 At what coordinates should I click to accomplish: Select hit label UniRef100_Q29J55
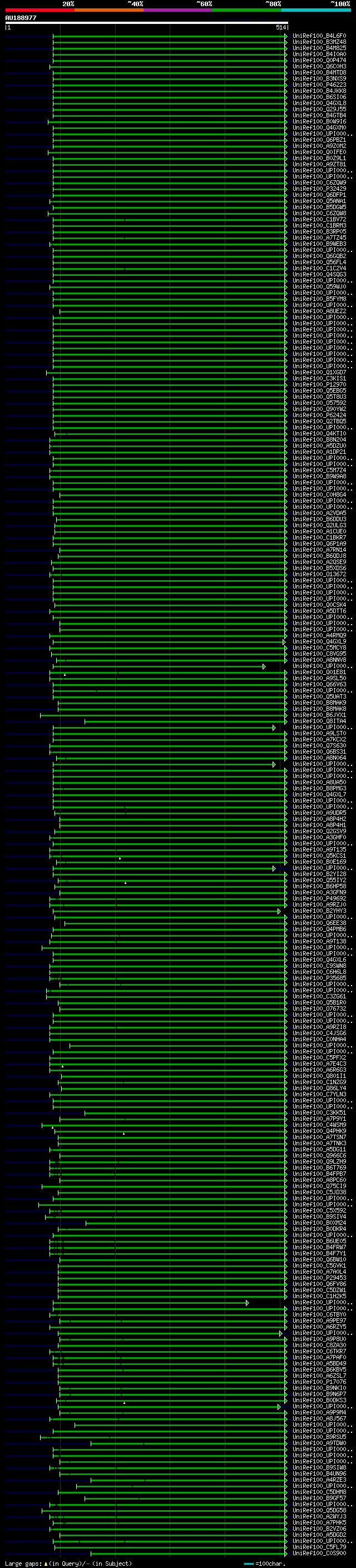319,110
